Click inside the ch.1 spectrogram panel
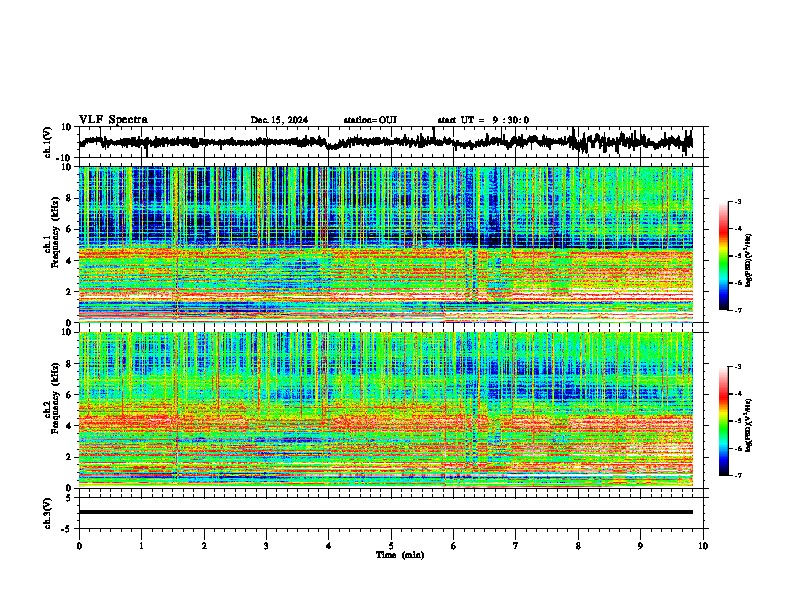The height and width of the screenshot is (612, 792). point(386,244)
